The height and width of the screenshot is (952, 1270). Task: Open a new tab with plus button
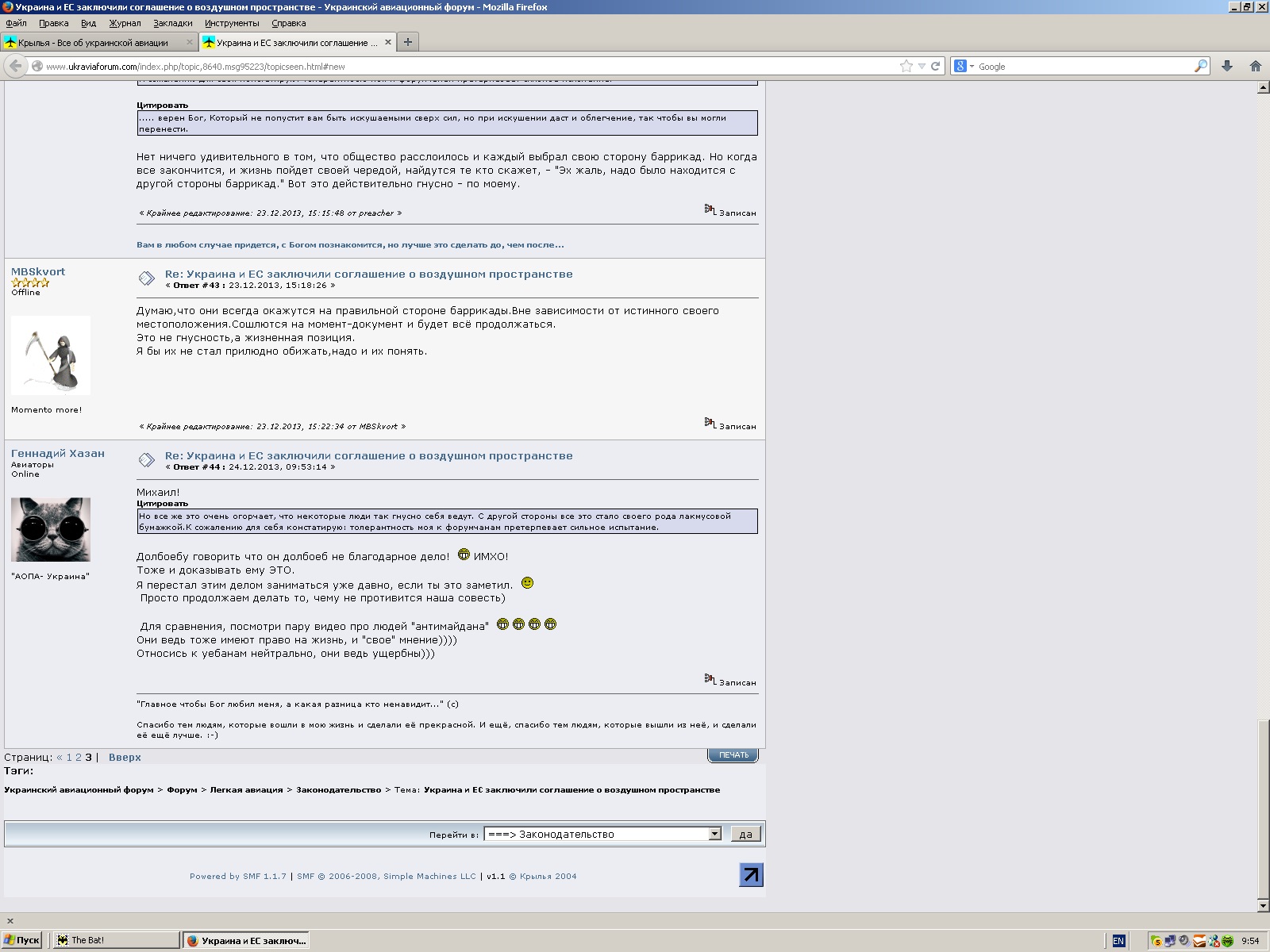[408, 42]
